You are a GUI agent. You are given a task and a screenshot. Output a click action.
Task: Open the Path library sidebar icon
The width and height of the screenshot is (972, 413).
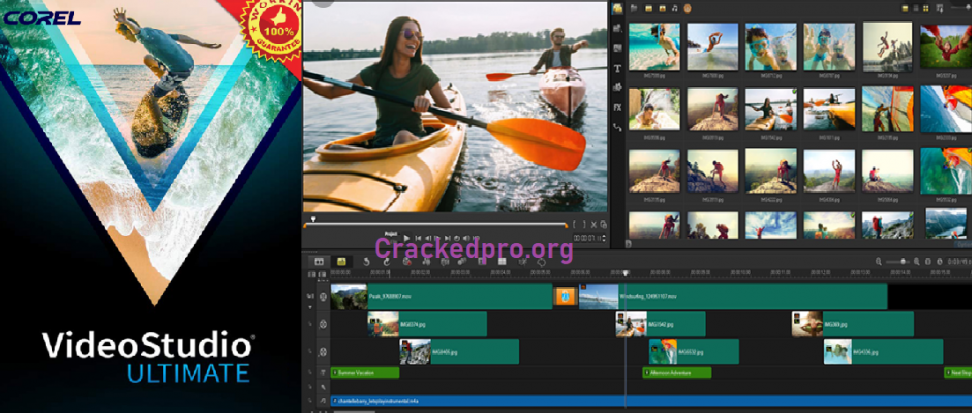(x=617, y=127)
